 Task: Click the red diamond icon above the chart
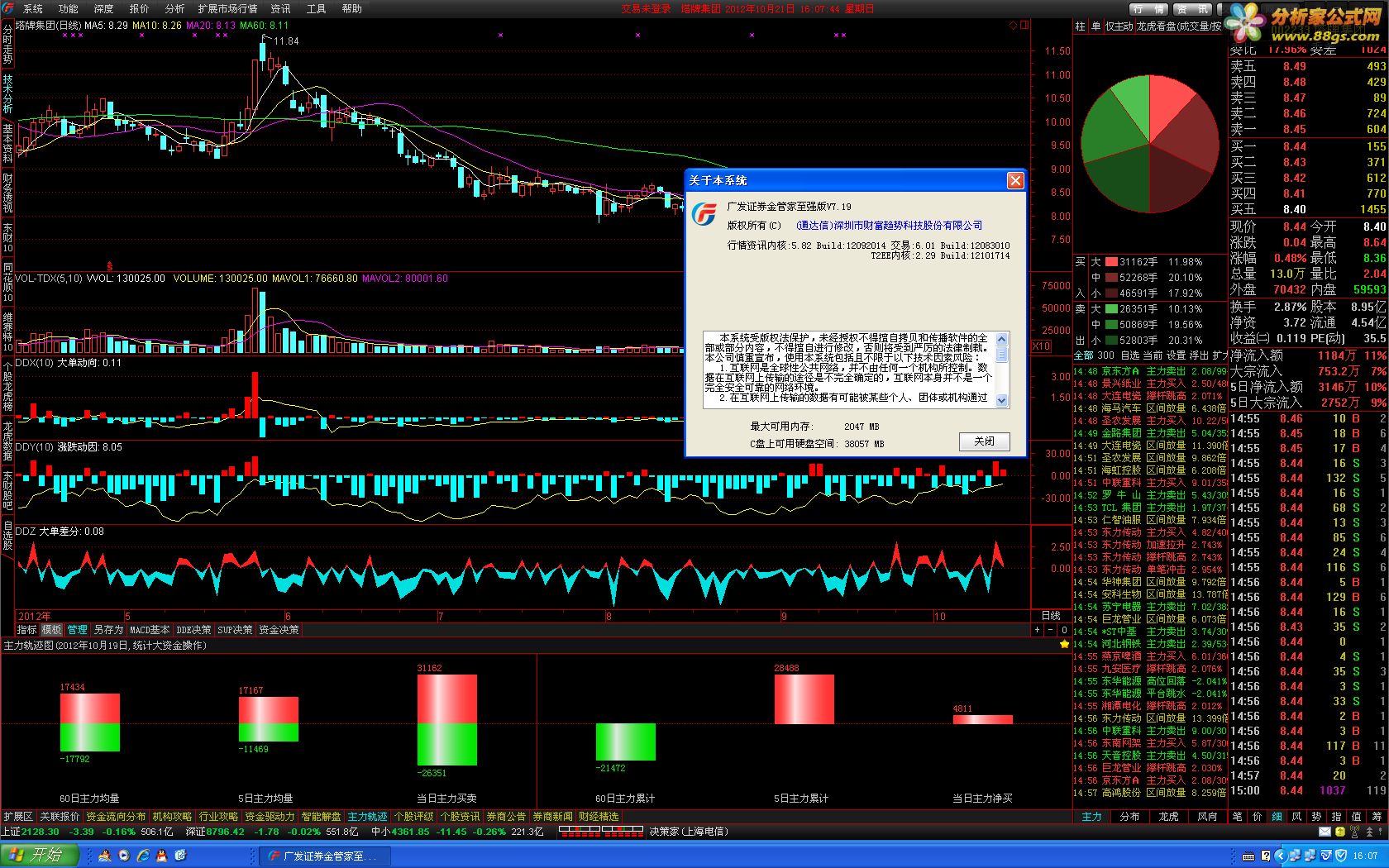click(1014, 26)
